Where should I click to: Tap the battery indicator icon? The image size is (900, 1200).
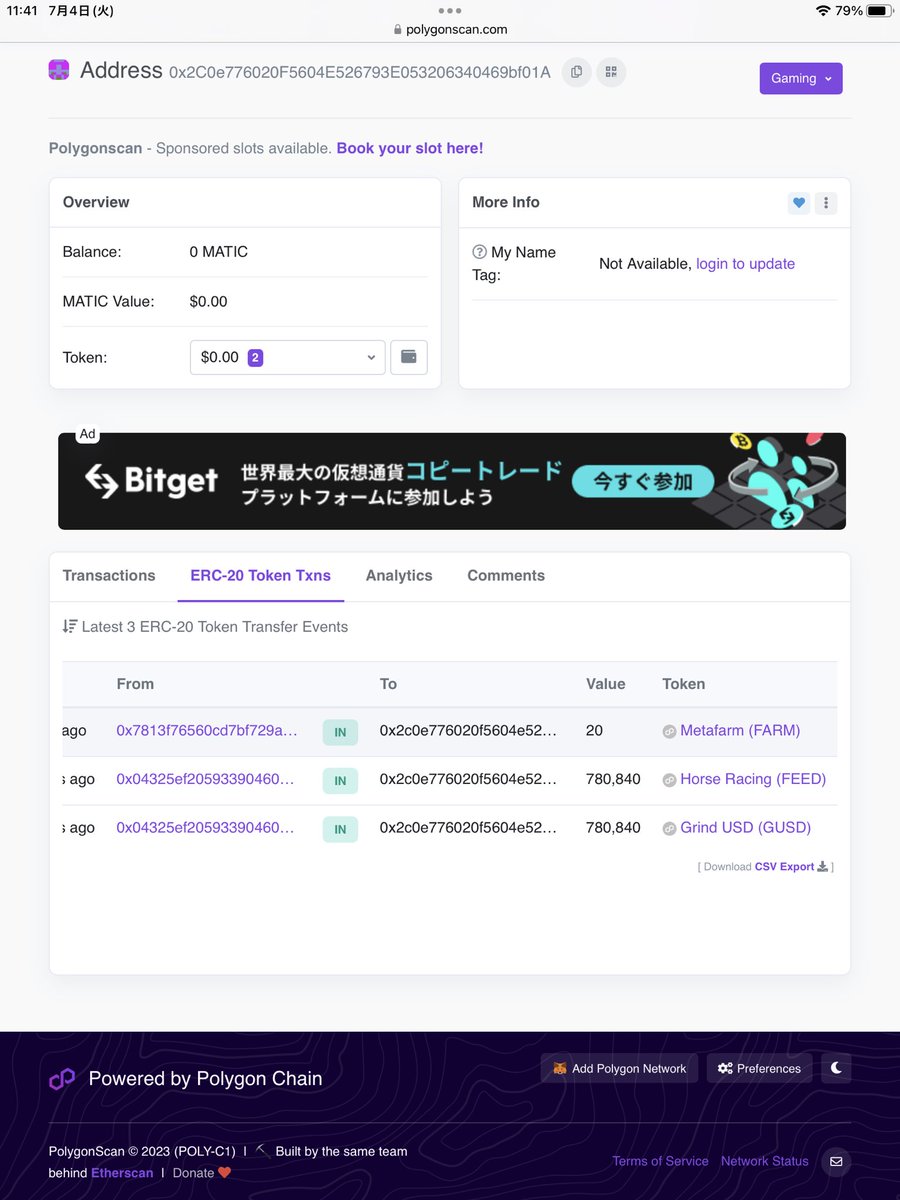[x=878, y=10]
